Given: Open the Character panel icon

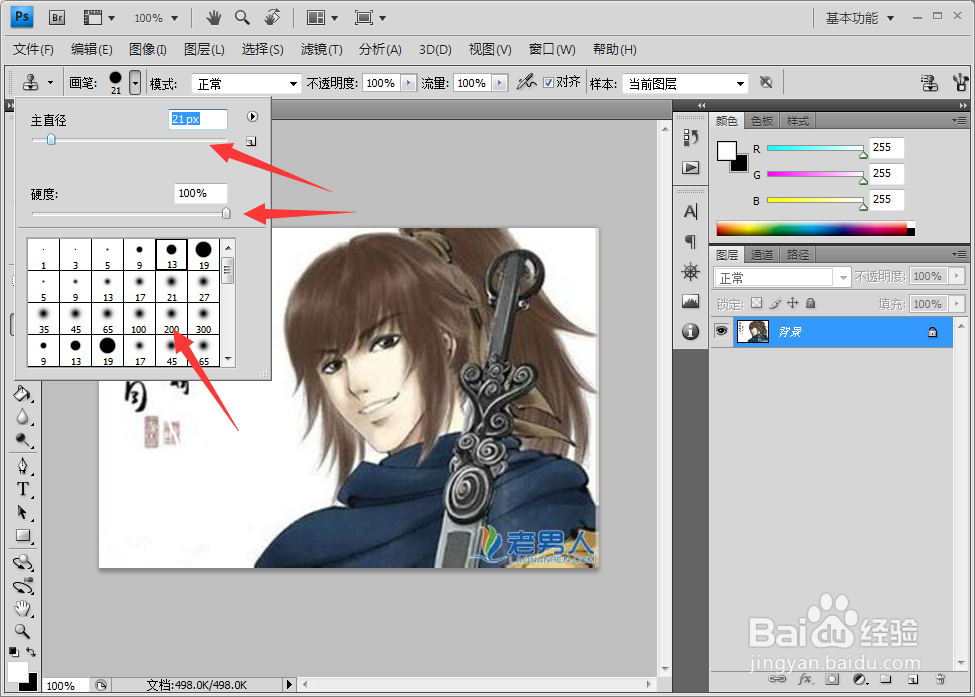Looking at the screenshot, I should pos(690,212).
